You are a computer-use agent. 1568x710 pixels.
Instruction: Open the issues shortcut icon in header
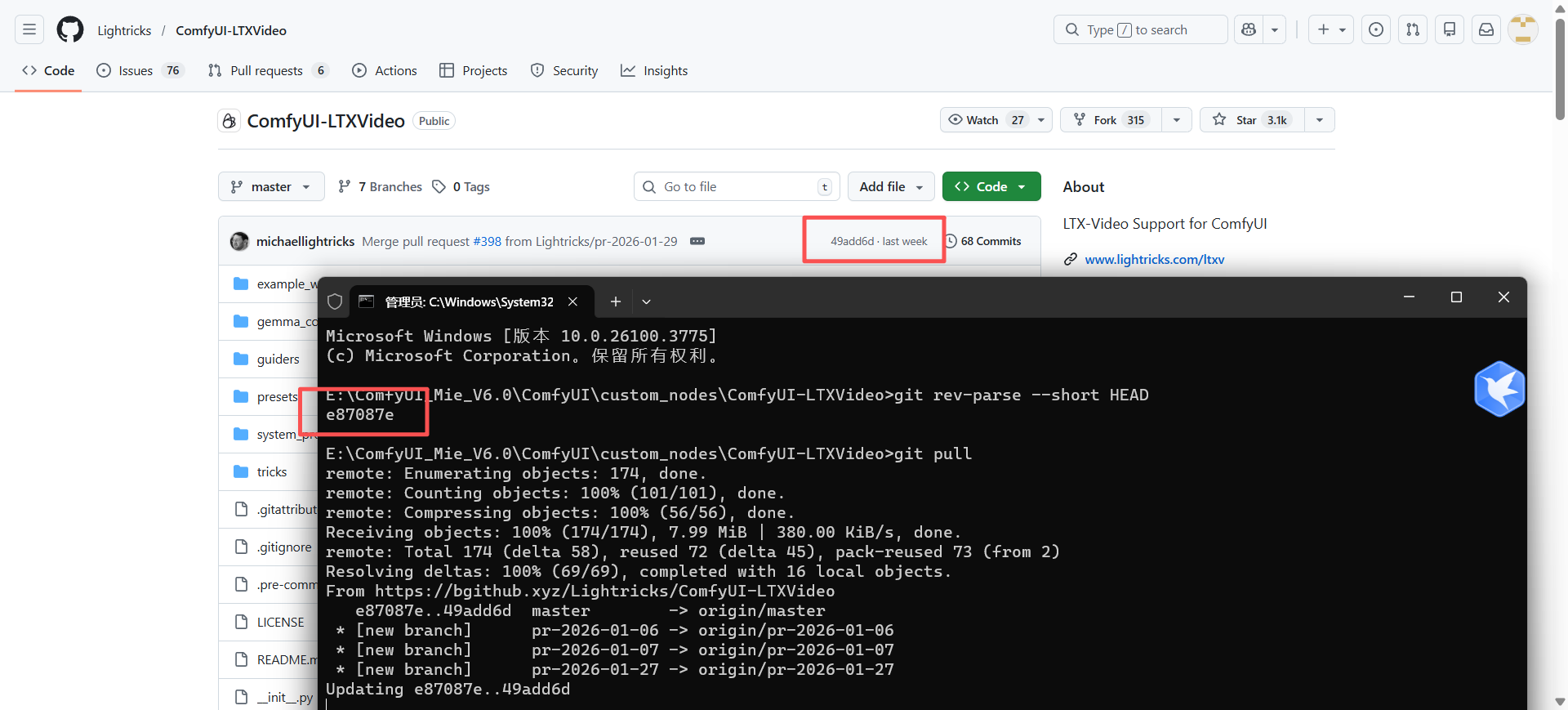pos(1376,30)
